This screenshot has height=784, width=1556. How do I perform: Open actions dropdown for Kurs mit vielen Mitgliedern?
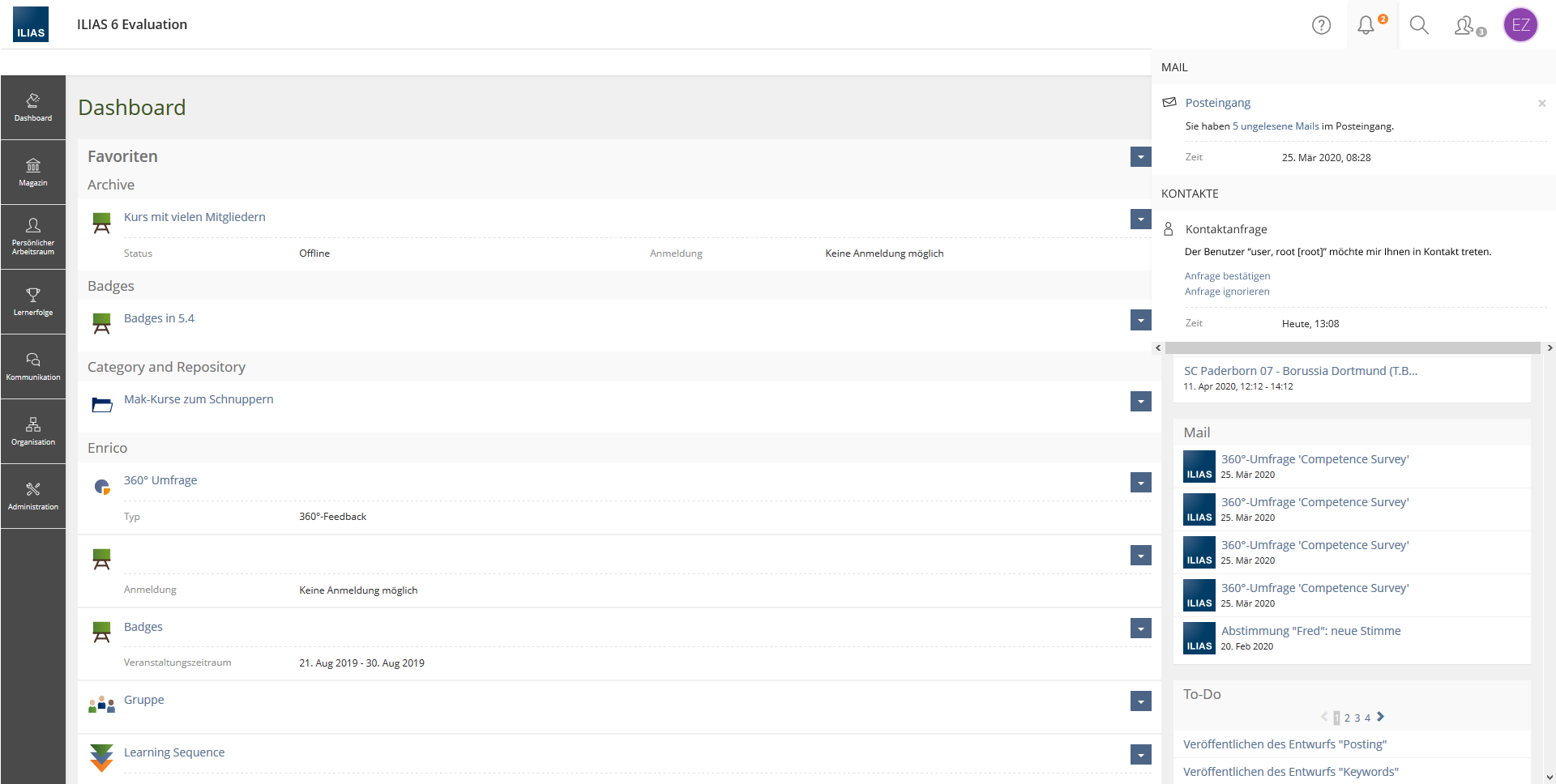click(1140, 219)
